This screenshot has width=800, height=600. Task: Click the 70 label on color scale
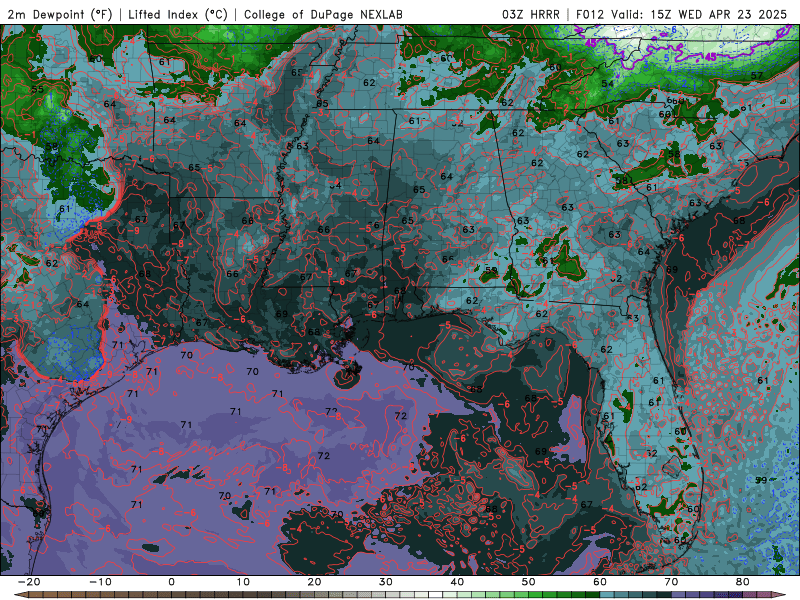point(671,582)
